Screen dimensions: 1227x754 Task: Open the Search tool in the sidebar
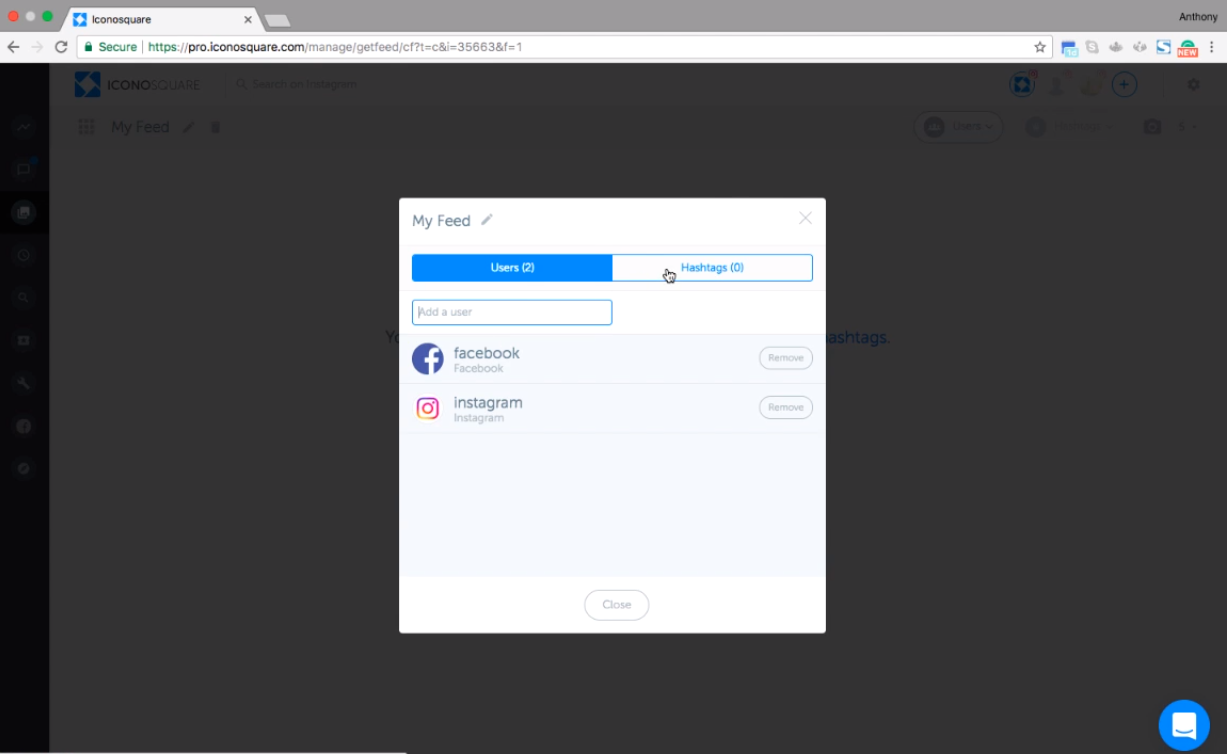coord(24,297)
